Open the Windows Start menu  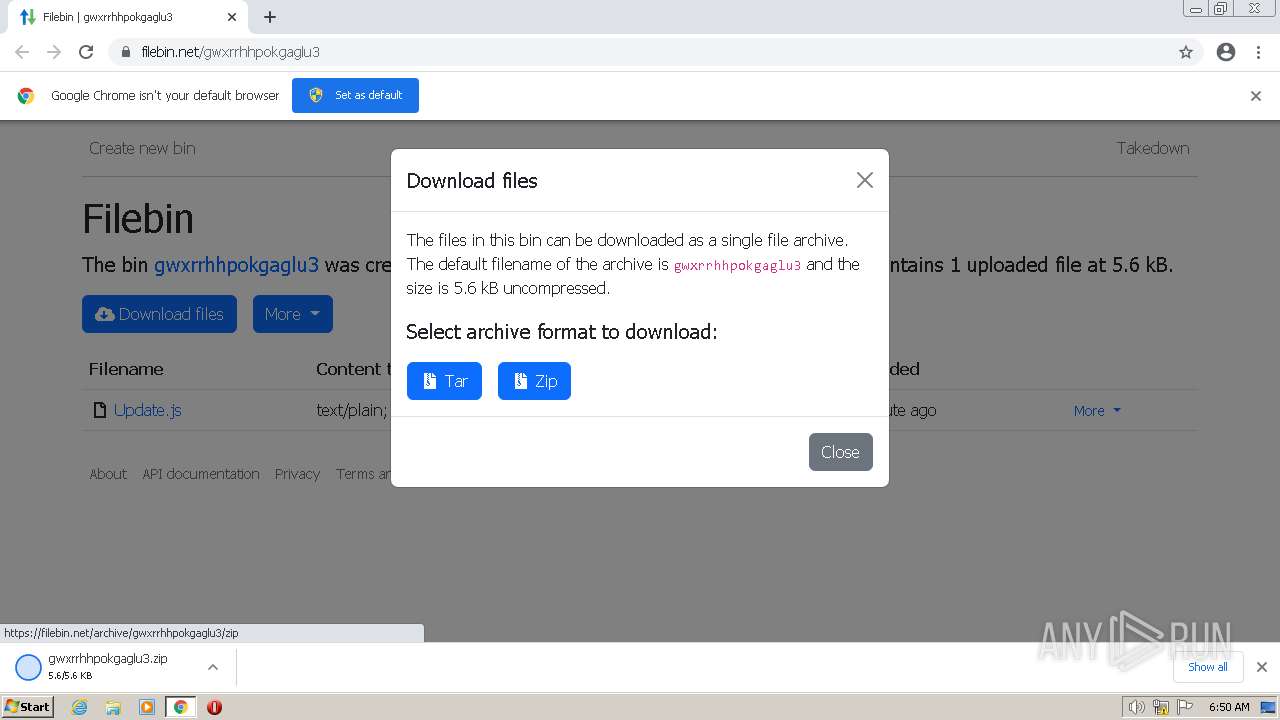pyautogui.click(x=28, y=707)
